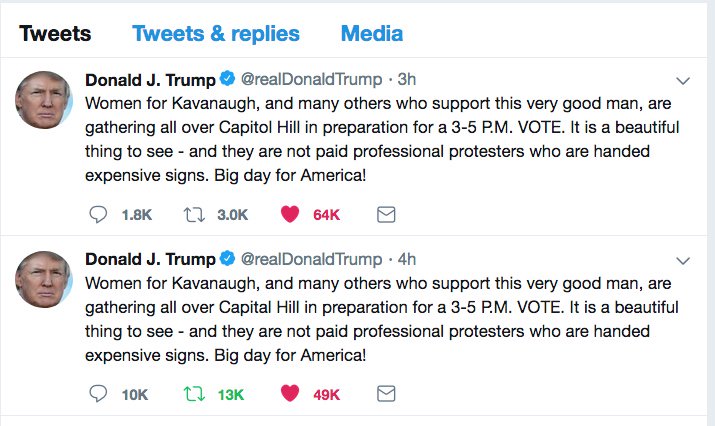Select the Media tab
The height and width of the screenshot is (426, 715).
pyautogui.click(x=372, y=33)
